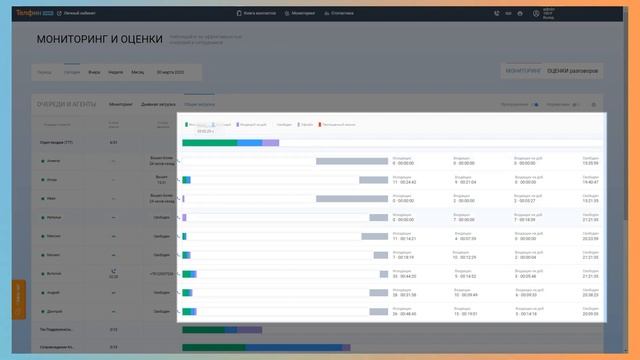Viewport: 640px width, 360px height.
Task: Select the Неделя period tab
Action: tap(116, 72)
